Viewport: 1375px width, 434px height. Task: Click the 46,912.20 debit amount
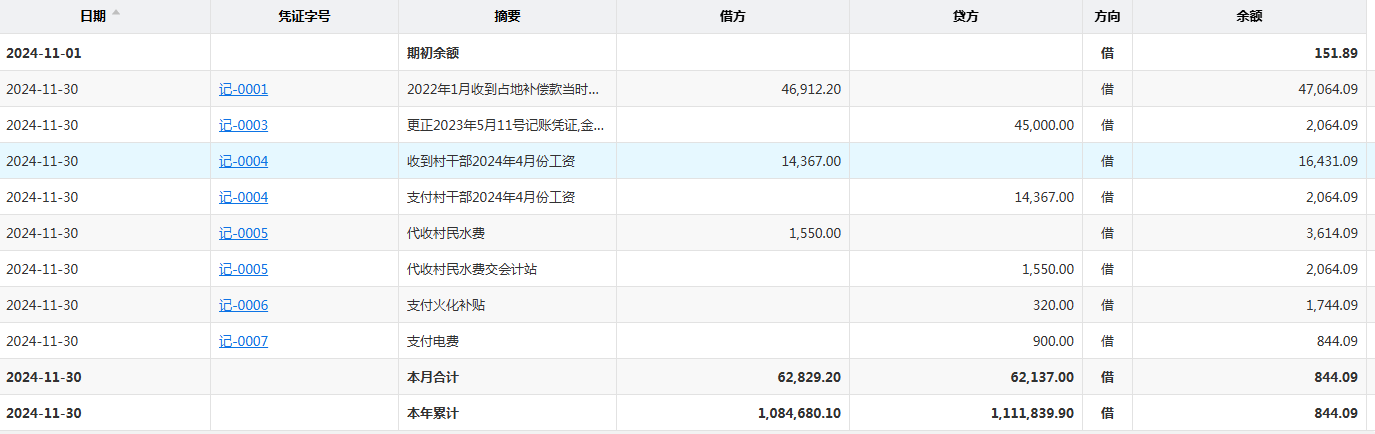coord(810,89)
